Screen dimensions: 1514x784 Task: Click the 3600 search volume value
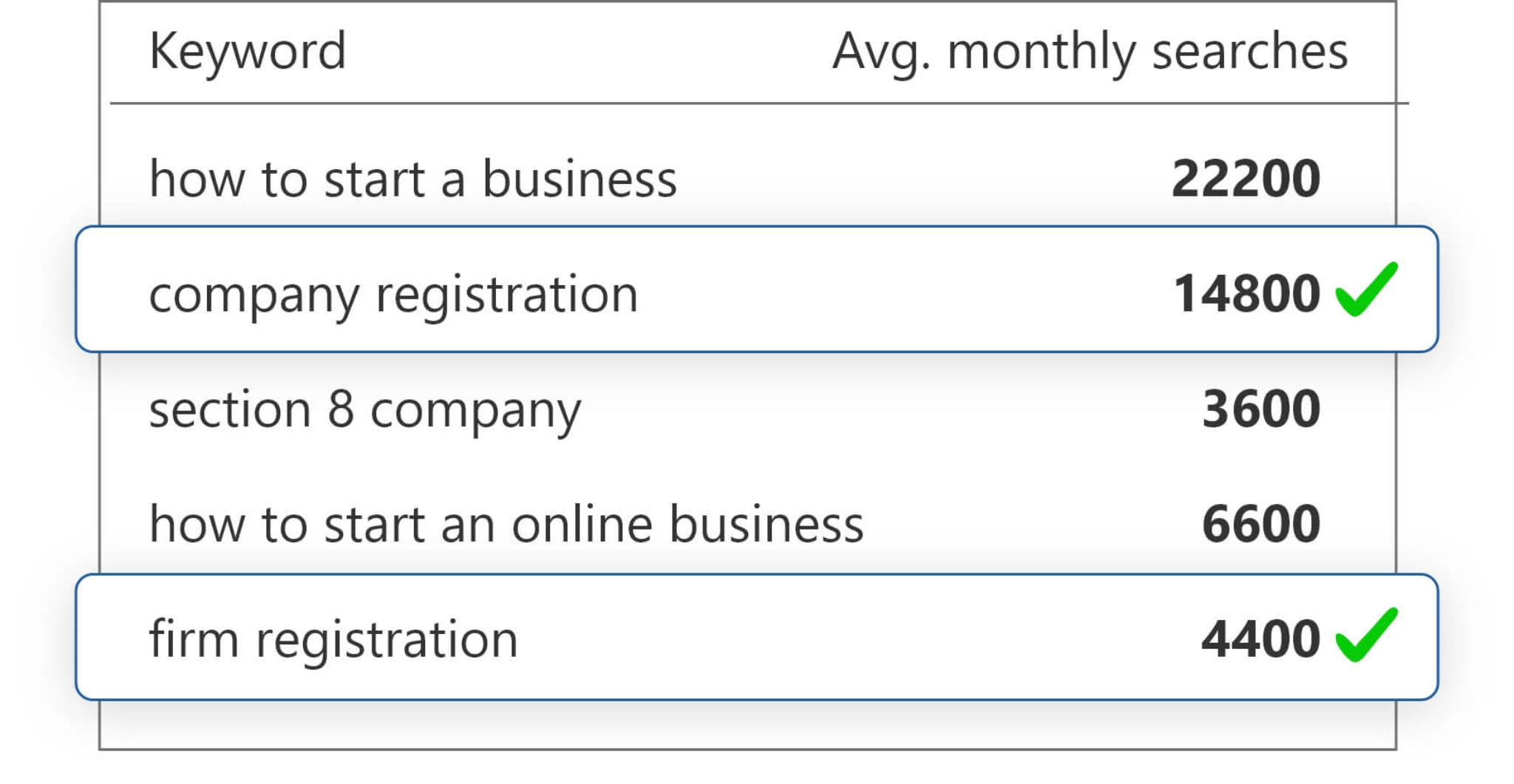tap(1261, 409)
